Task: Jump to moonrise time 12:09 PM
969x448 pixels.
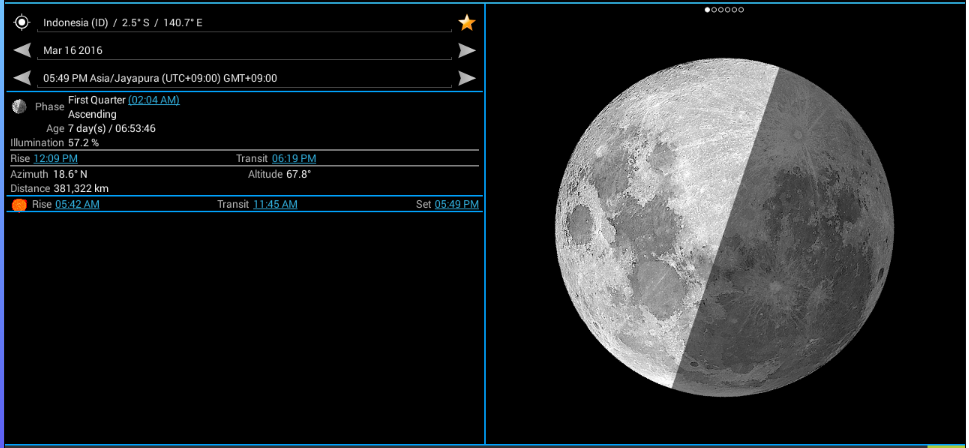Action: [x=56, y=159]
